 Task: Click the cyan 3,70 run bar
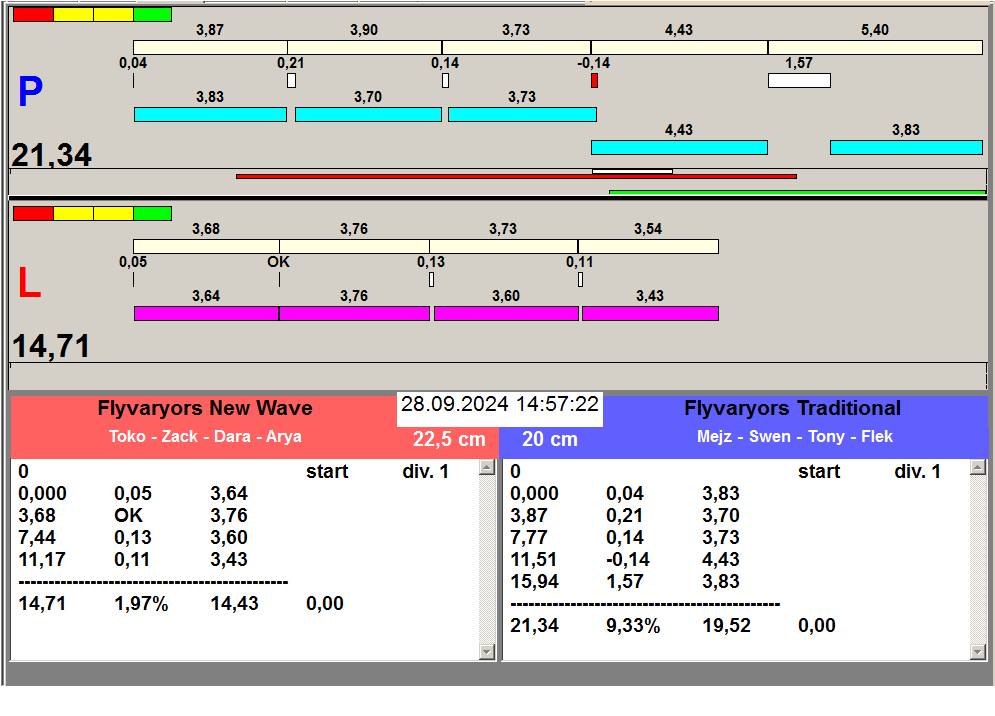pyautogui.click(x=368, y=114)
